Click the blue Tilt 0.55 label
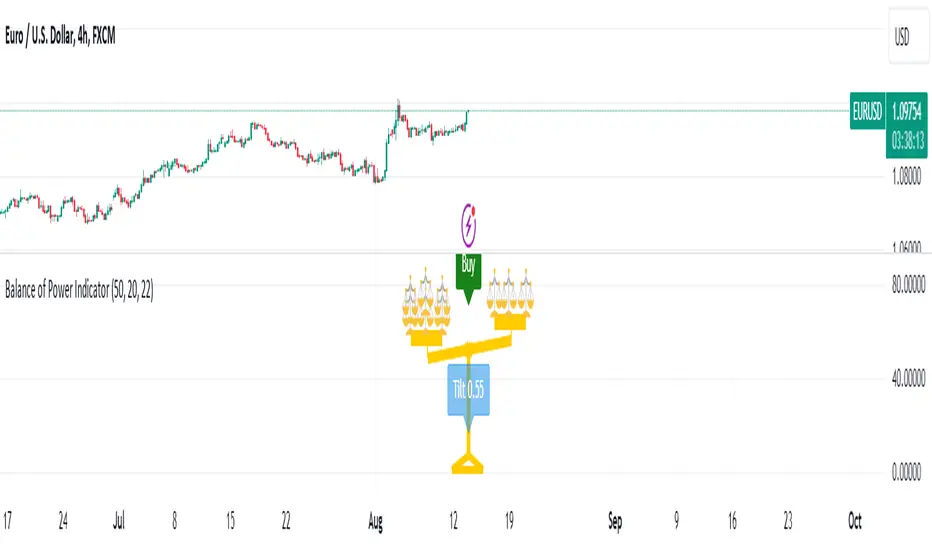 click(x=468, y=389)
